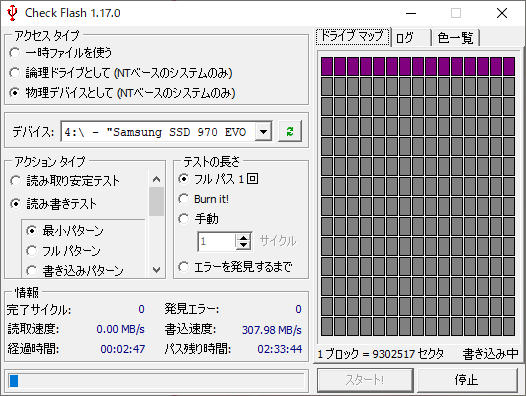The height and width of the screenshot is (396, 526).
Task: Click action type list scroll up arrow
Action: coord(156,179)
